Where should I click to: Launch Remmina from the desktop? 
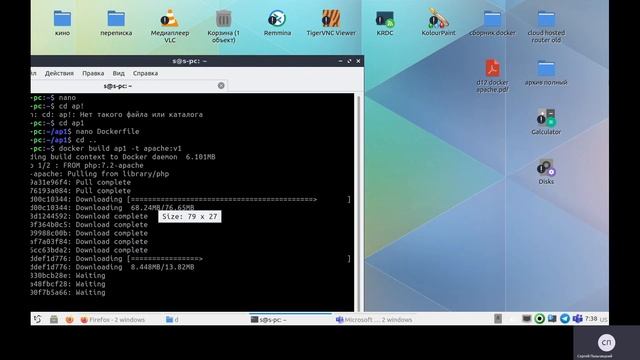(277, 23)
